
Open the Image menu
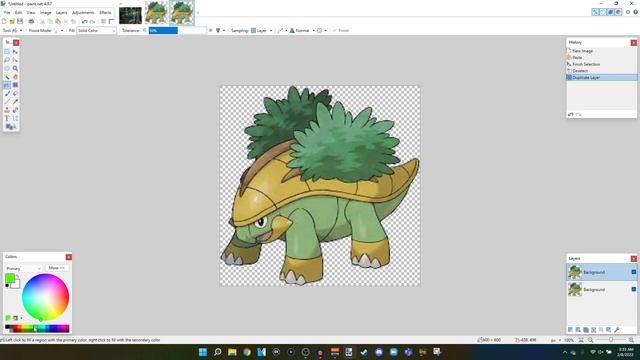click(x=46, y=13)
